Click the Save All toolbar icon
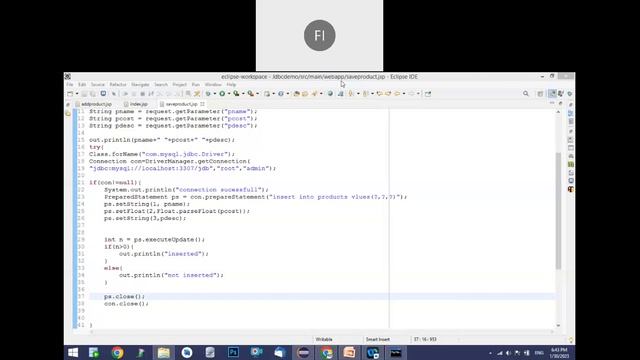Viewport: 640px width, 360px height. coord(93,94)
